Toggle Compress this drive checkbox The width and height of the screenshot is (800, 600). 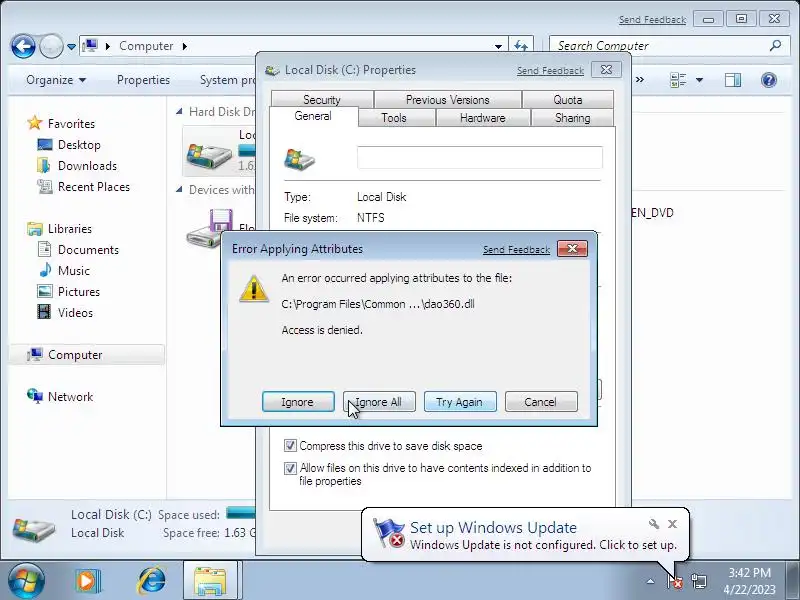290,445
